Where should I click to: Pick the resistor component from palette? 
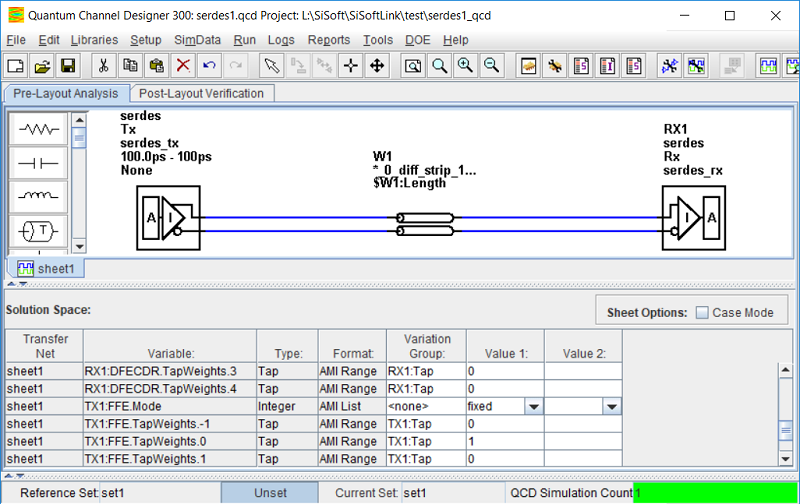point(40,129)
